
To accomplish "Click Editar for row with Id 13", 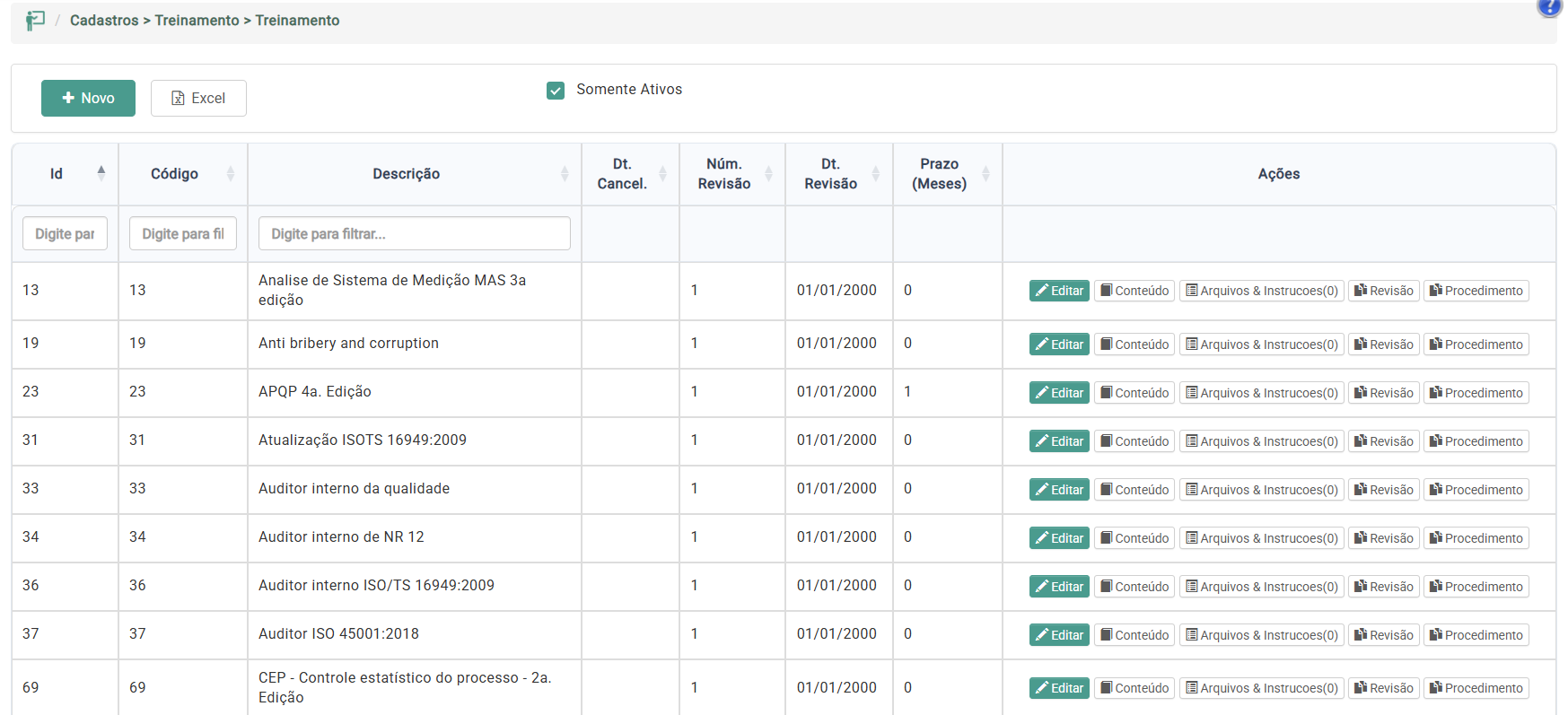I will click(x=1059, y=291).
